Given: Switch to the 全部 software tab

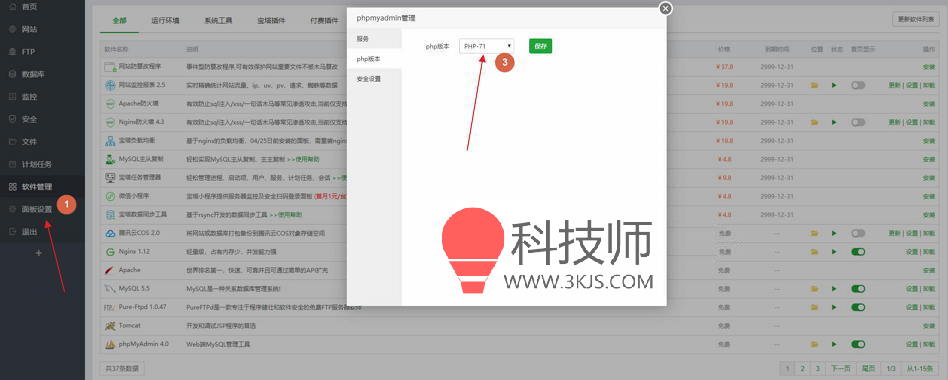Looking at the screenshot, I should pyautogui.click(x=119, y=20).
